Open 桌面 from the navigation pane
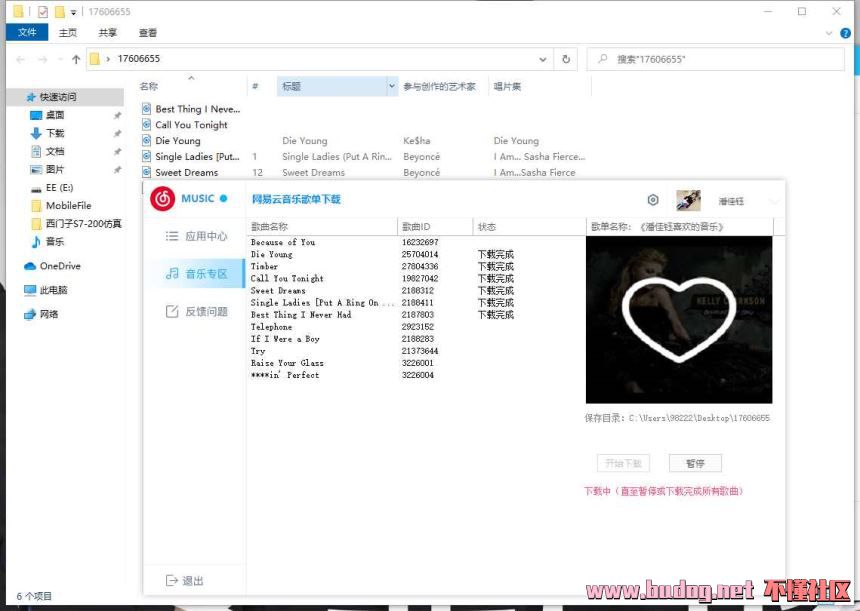Image resolution: width=860 pixels, height=611 pixels. point(54,115)
